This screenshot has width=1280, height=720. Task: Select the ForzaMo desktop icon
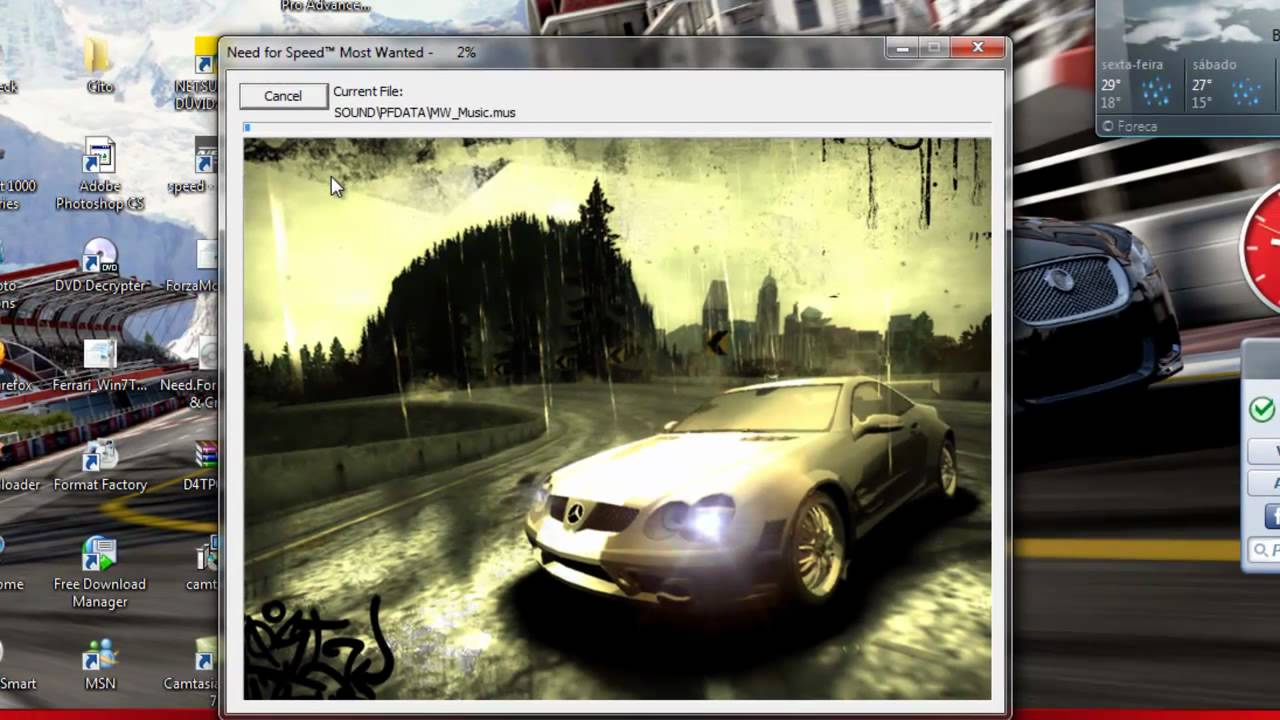pos(194,266)
